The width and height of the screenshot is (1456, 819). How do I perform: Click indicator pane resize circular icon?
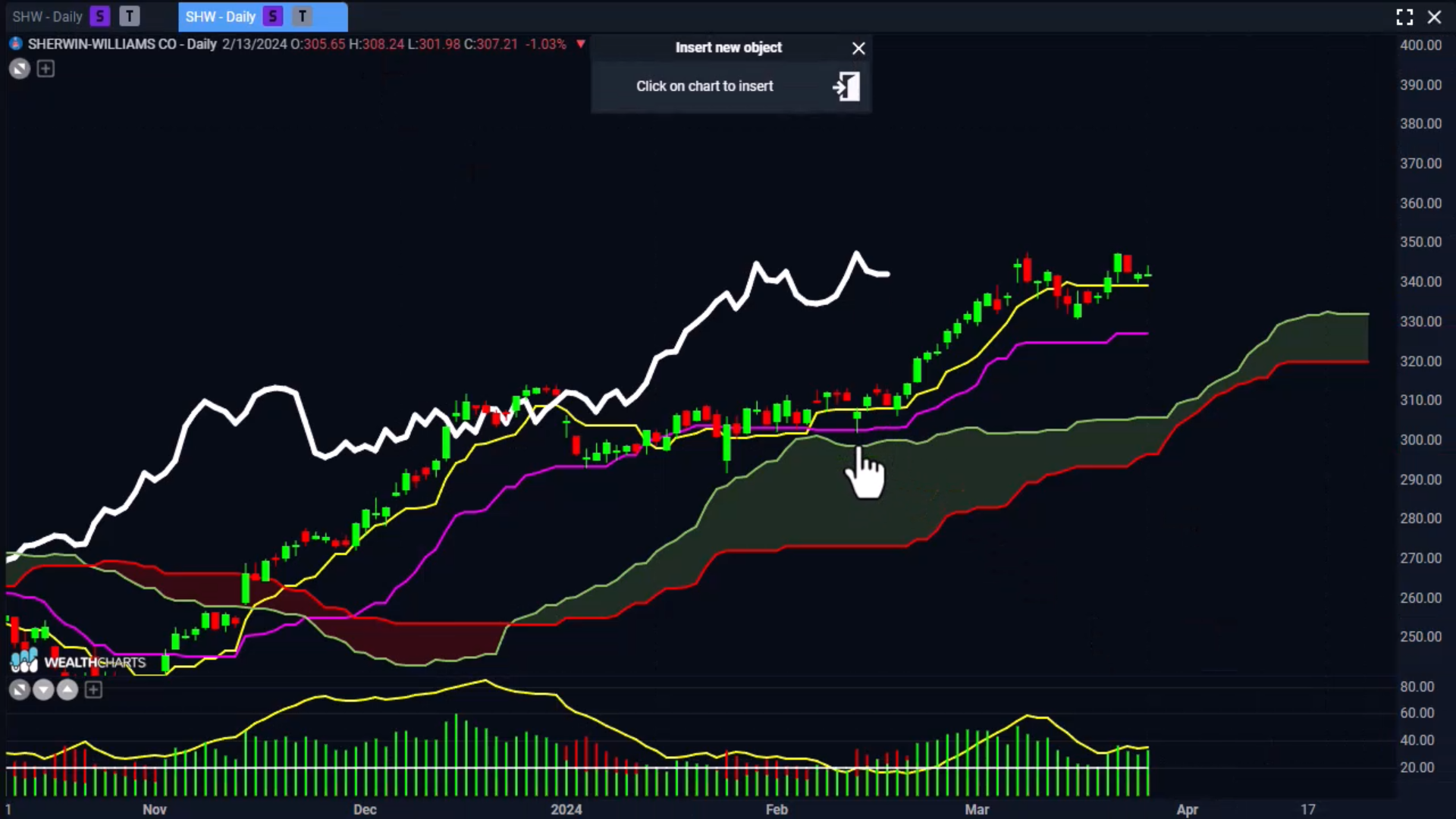point(20,689)
